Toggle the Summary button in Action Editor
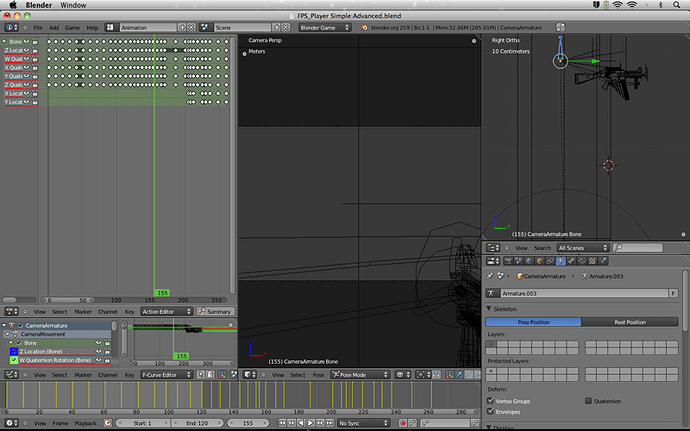The height and width of the screenshot is (431, 690). click(x=214, y=311)
